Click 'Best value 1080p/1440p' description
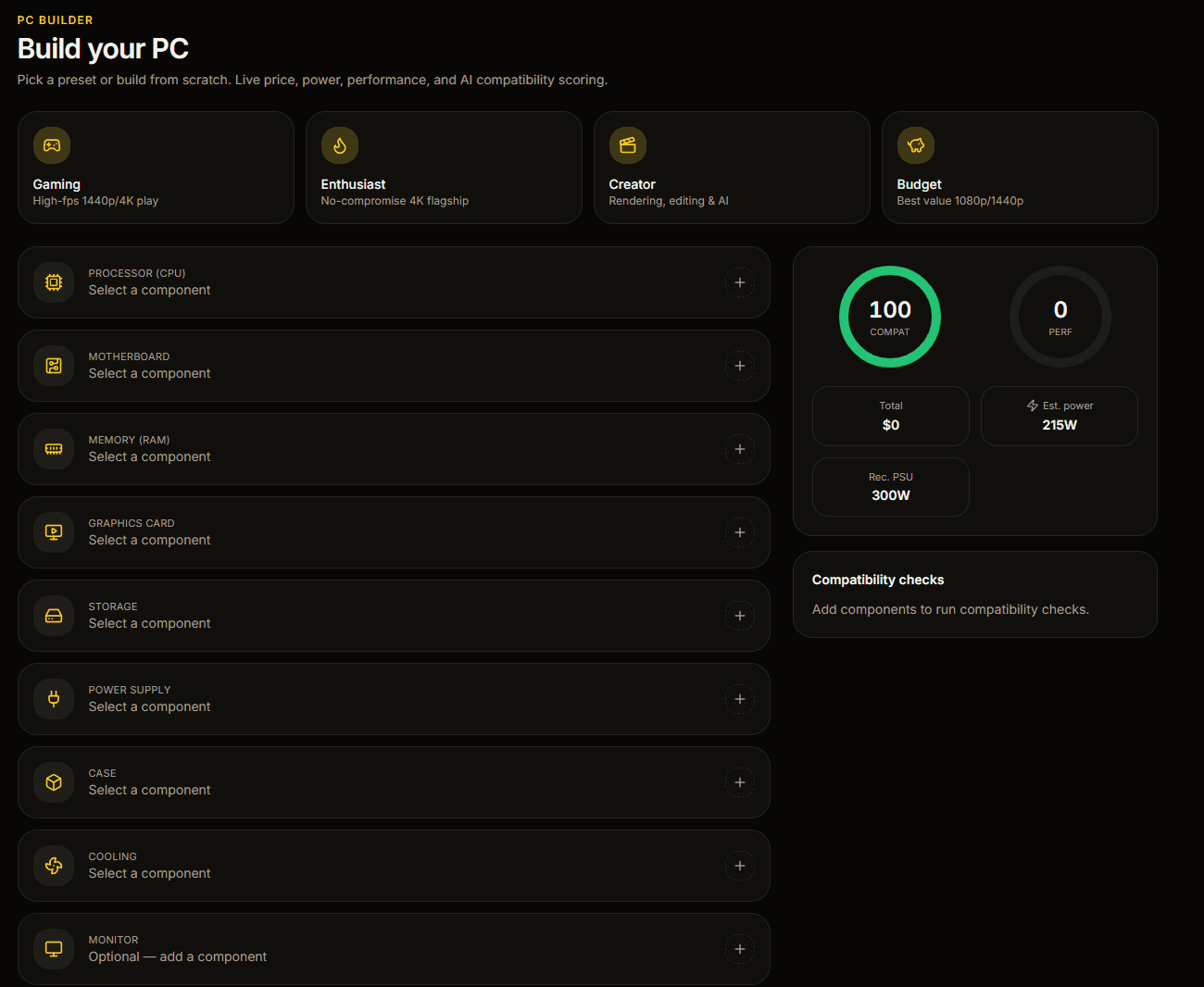Viewport: 1204px width, 987px height. (959, 201)
